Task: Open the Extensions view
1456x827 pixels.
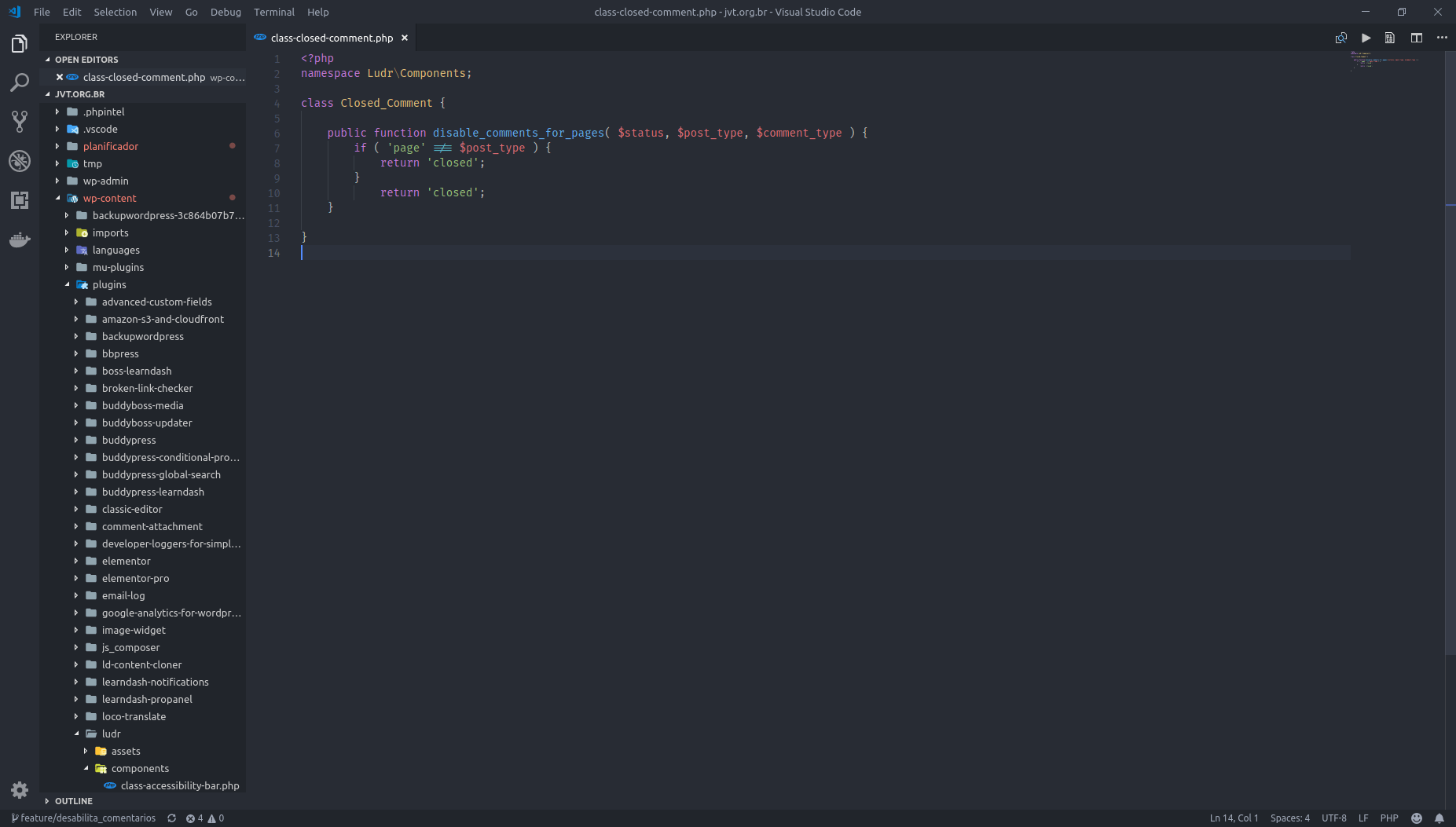Action: 19,200
